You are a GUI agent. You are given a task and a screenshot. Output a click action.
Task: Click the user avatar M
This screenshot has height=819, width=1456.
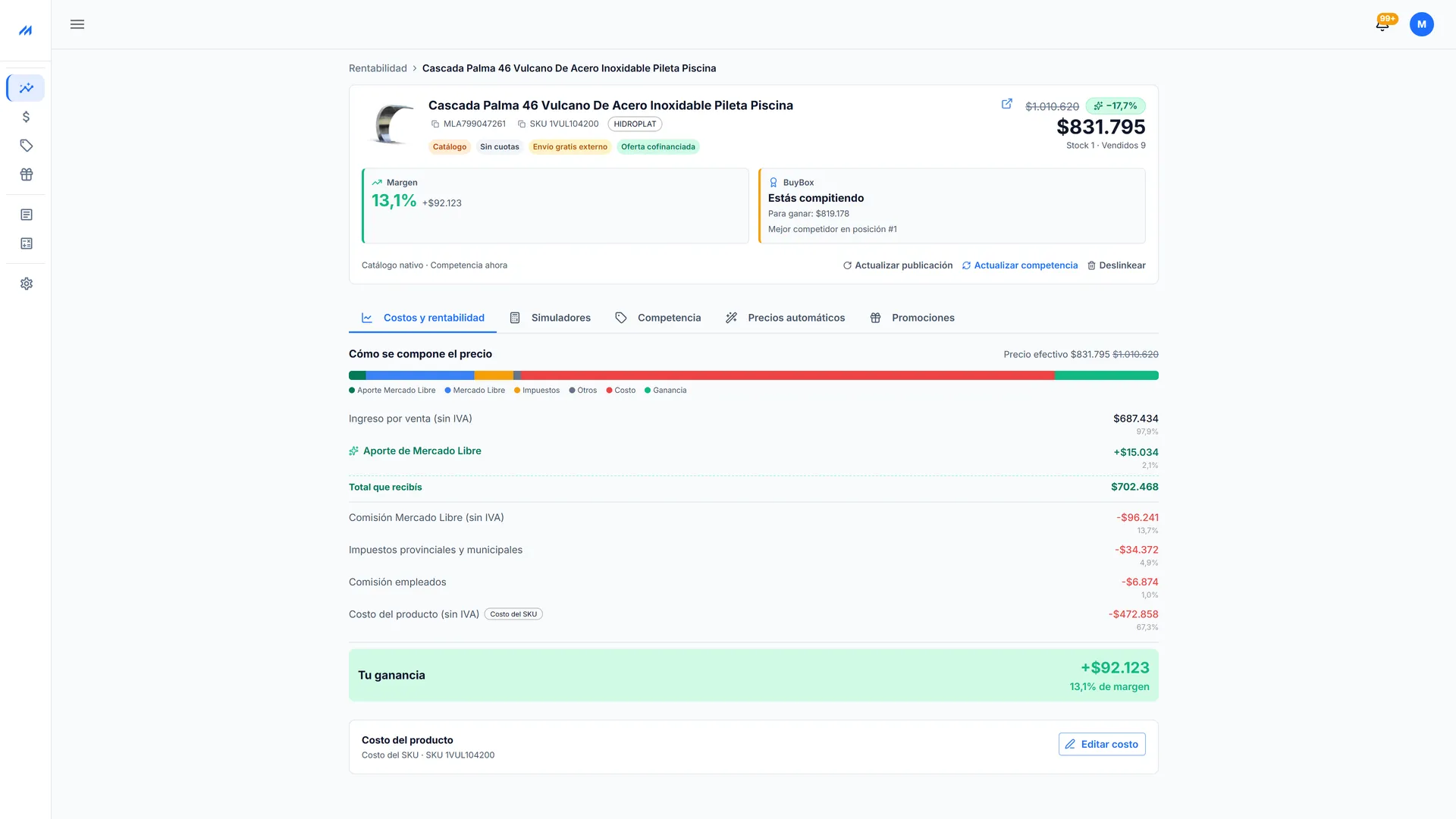1421,24
